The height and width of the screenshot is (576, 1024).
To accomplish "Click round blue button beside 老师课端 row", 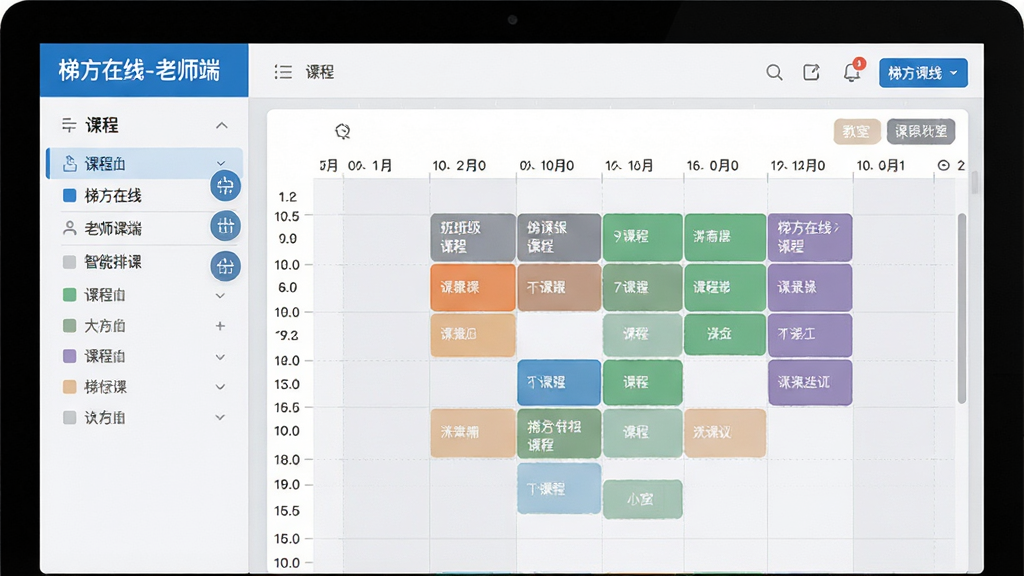I will 225,227.
